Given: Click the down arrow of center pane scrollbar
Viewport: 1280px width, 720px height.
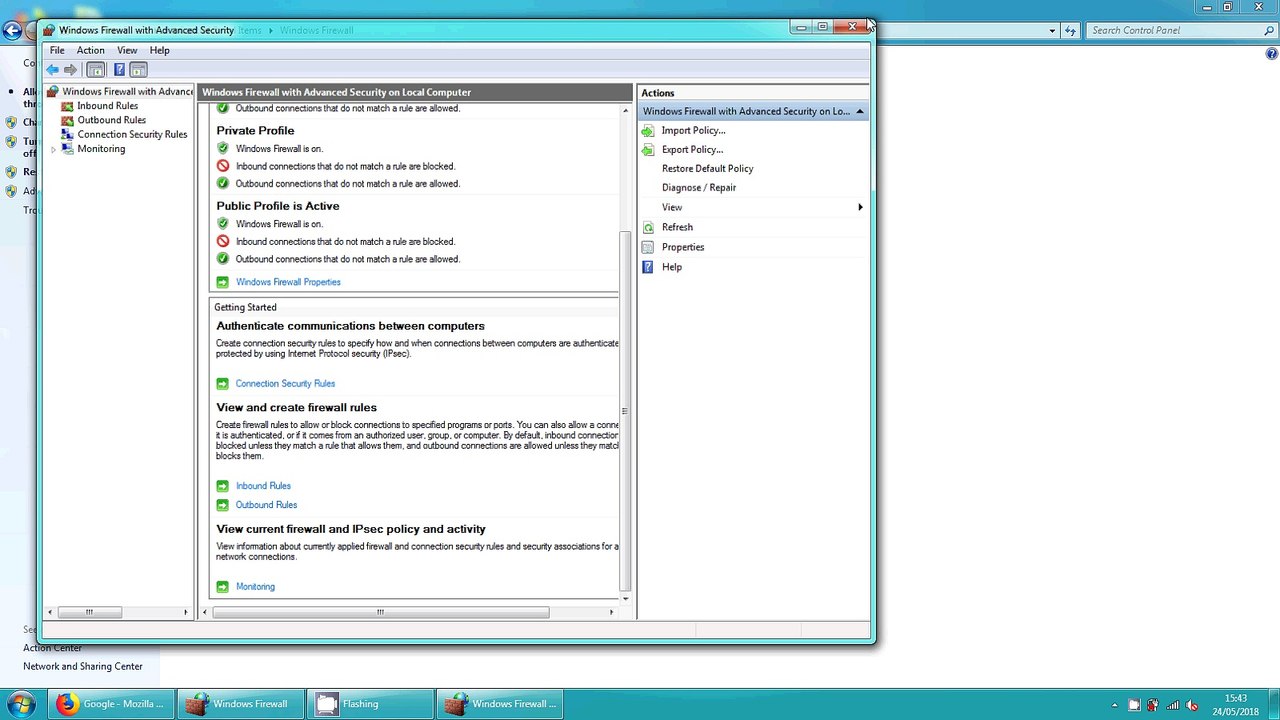Looking at the screenshot, I should click(x=625, y=599).
